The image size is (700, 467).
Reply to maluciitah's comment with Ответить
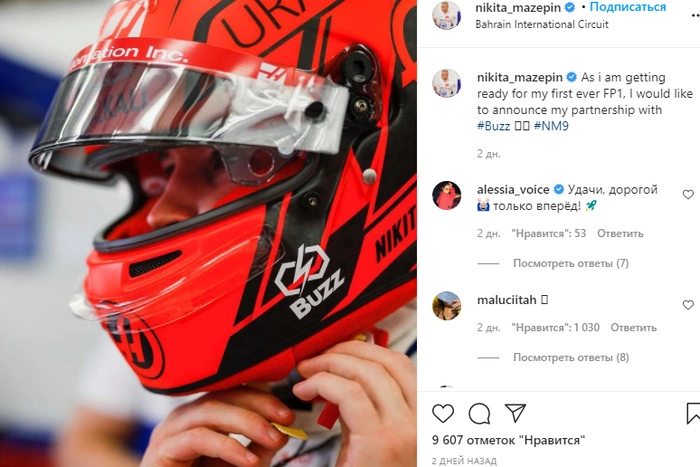coord(633,328)
